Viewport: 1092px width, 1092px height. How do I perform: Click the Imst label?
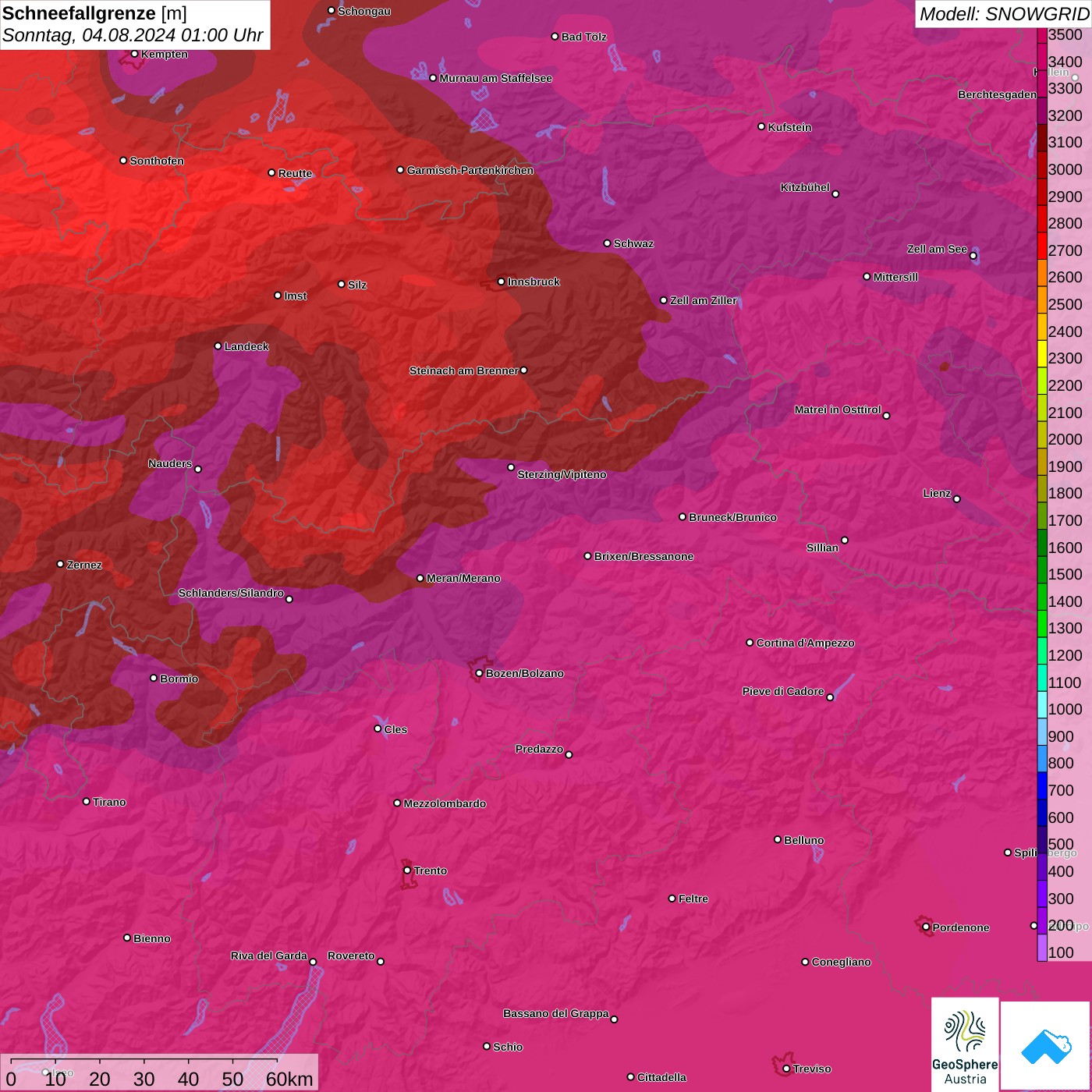pos(296,296)
